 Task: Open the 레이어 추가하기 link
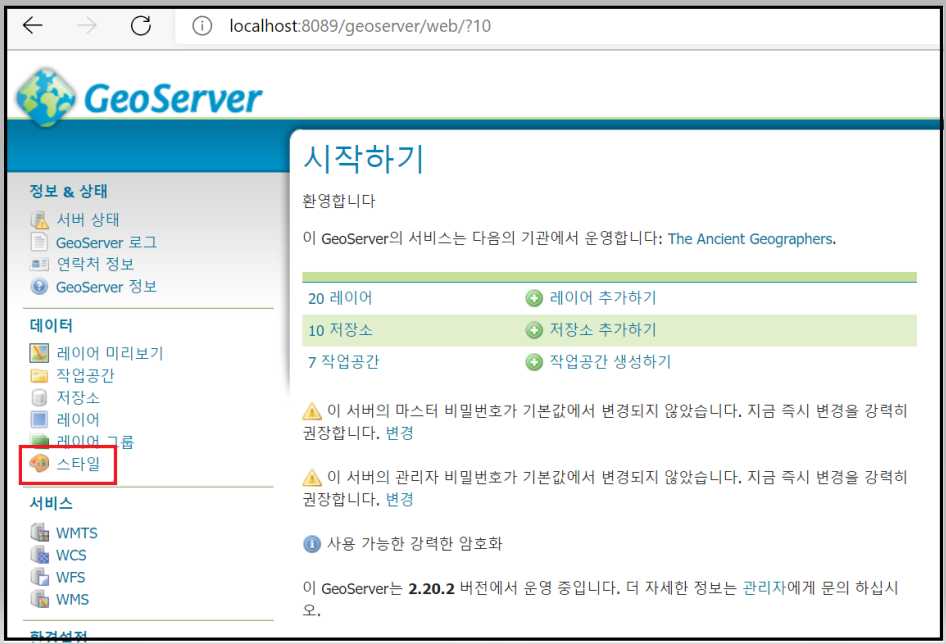[x=603, y=298]
